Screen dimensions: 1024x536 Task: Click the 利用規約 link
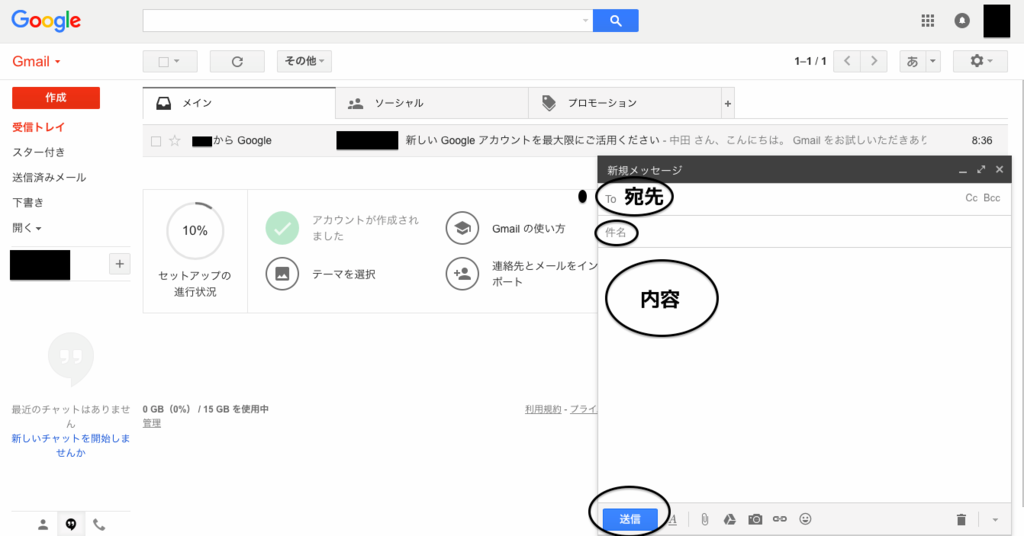pos(543,409)
